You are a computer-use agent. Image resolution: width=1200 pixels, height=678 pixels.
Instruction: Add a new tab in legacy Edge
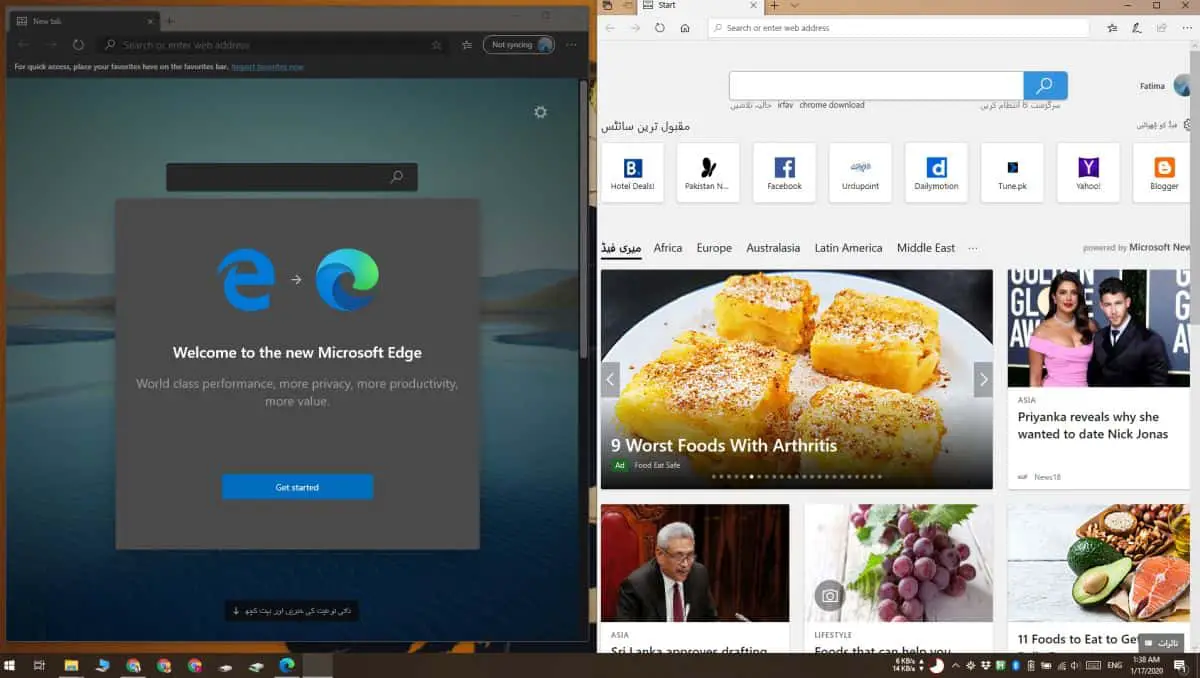point(774,6)
